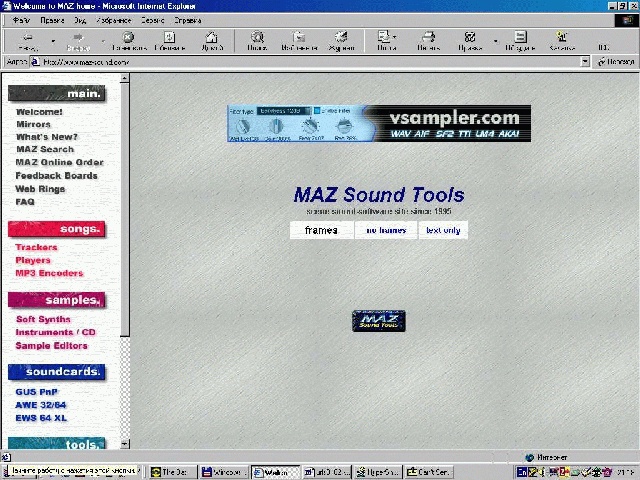
Task: Refresh the page using the Refresh icon
Action: (x=169, y=41)
